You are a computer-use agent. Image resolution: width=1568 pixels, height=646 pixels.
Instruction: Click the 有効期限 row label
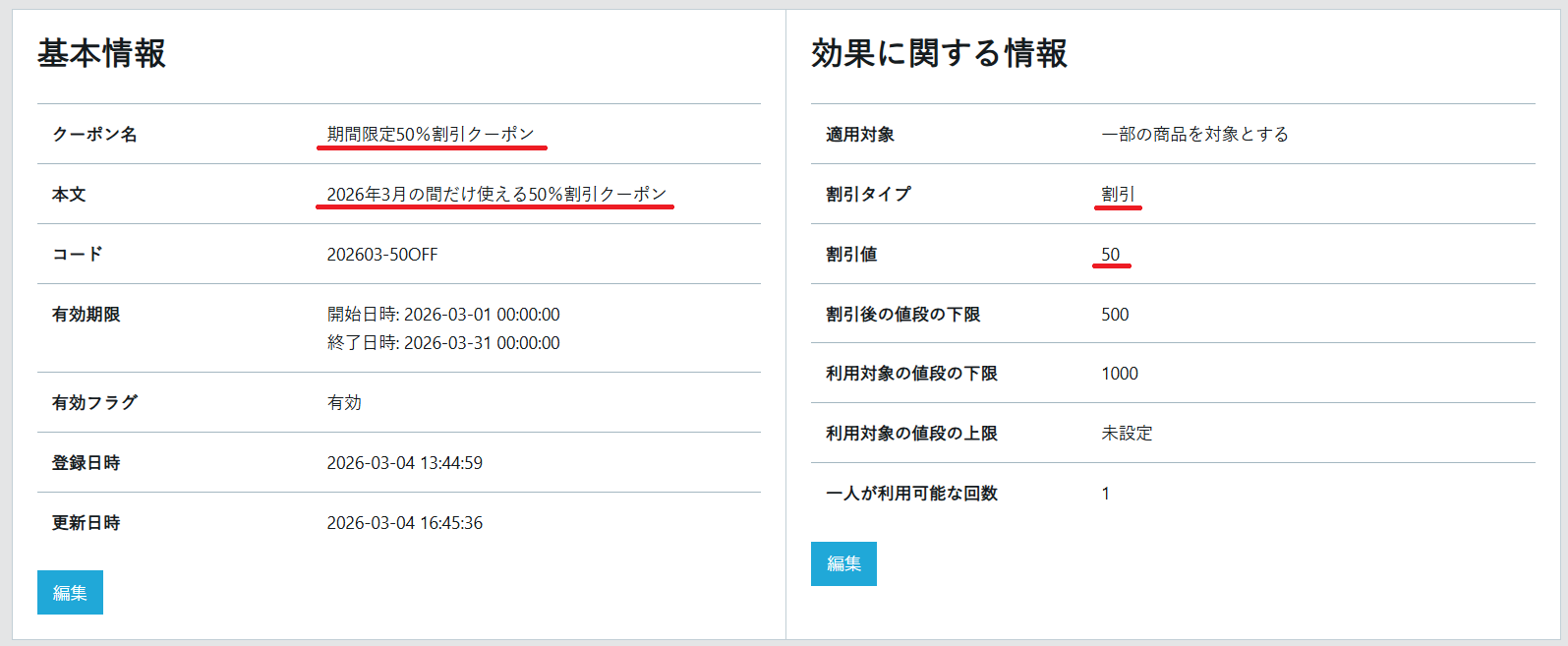coord(87,314)
